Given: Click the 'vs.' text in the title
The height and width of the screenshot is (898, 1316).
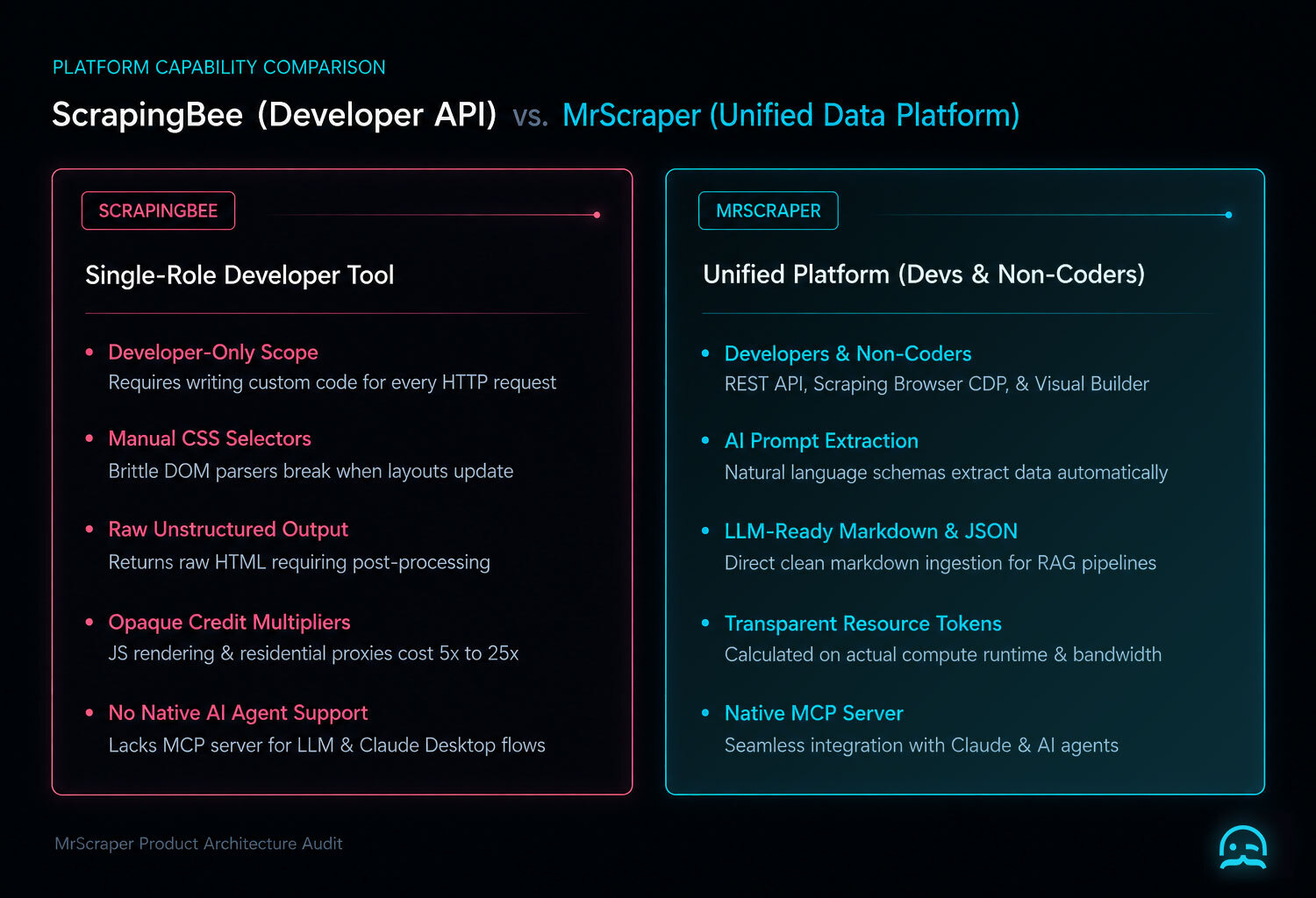Looking at the screenshot, I should (x=530, y=117).
